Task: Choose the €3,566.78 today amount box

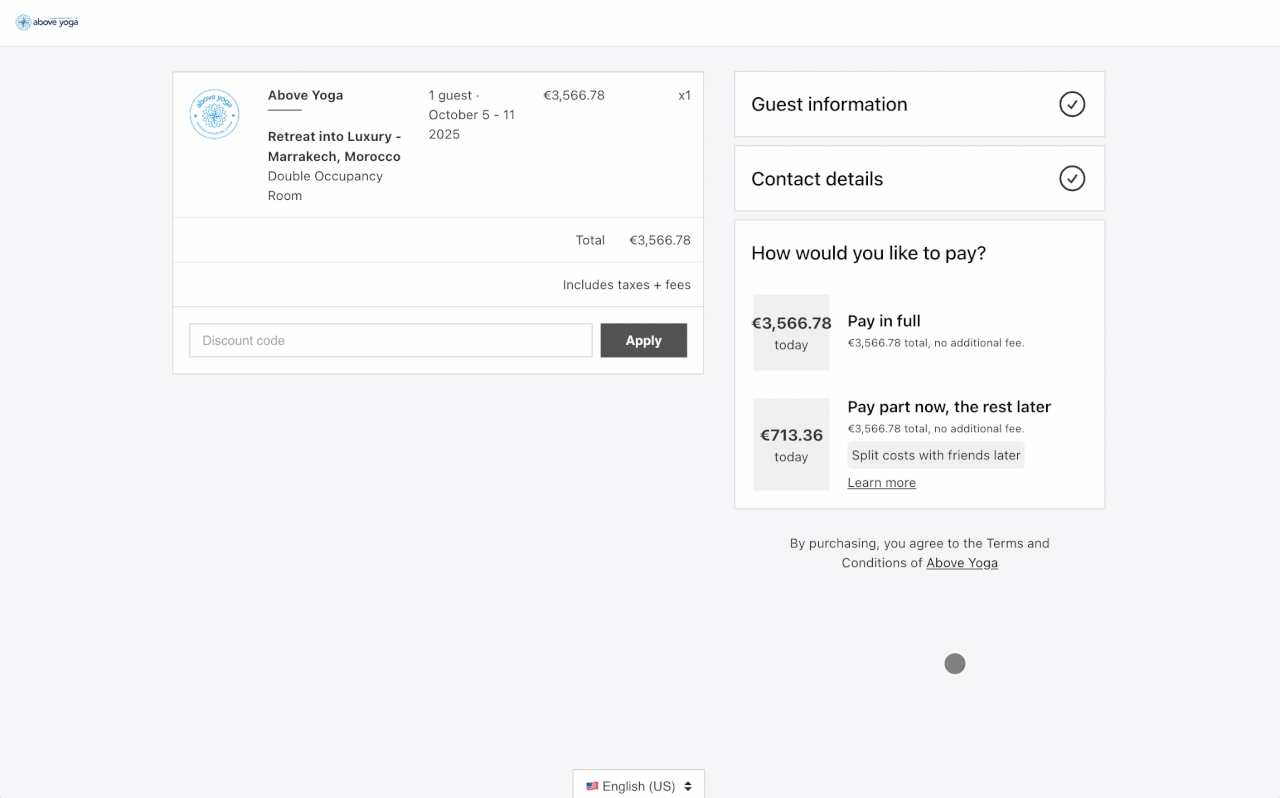Action: pyautogui.click(x=791, y=332)
